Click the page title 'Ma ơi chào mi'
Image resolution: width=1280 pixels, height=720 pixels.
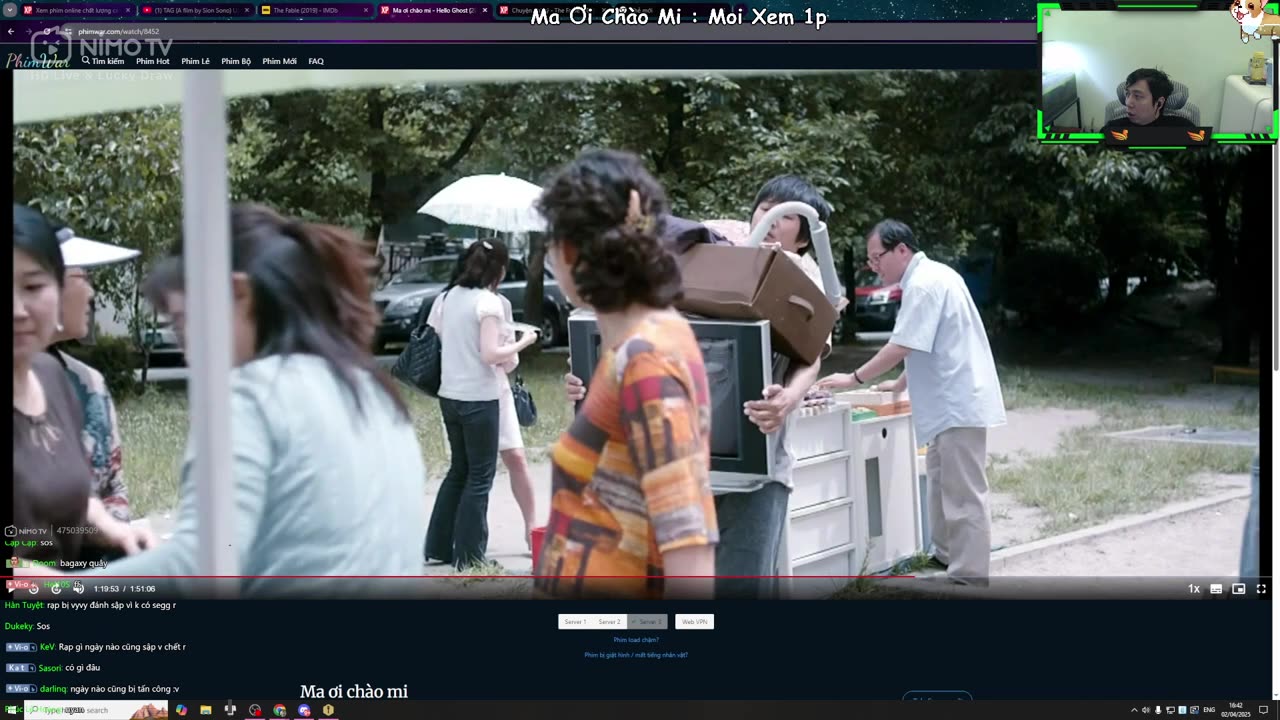[x=354, y=692]
